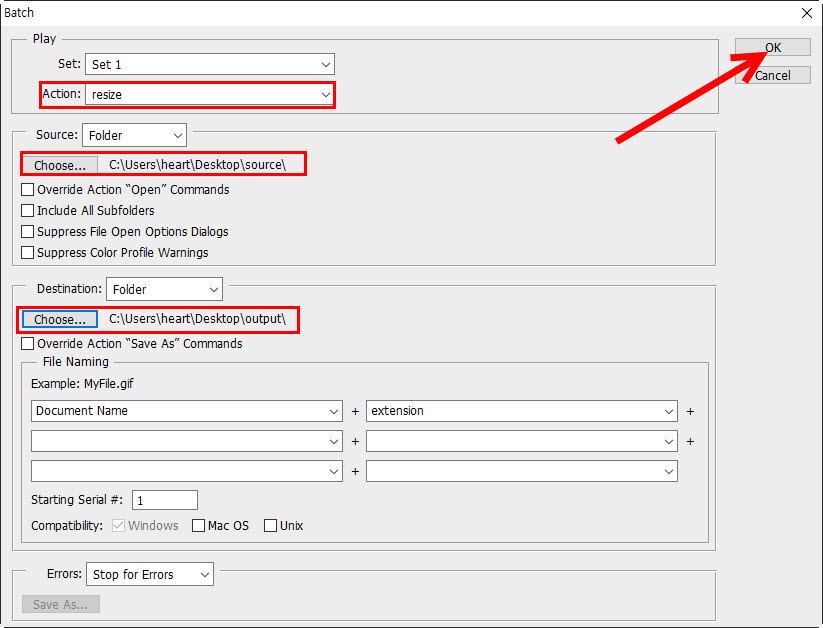Open the Source dropdown showing Folder
This screenshot has height=628, width=823.
pyautogui.click(x=134, y=135)
